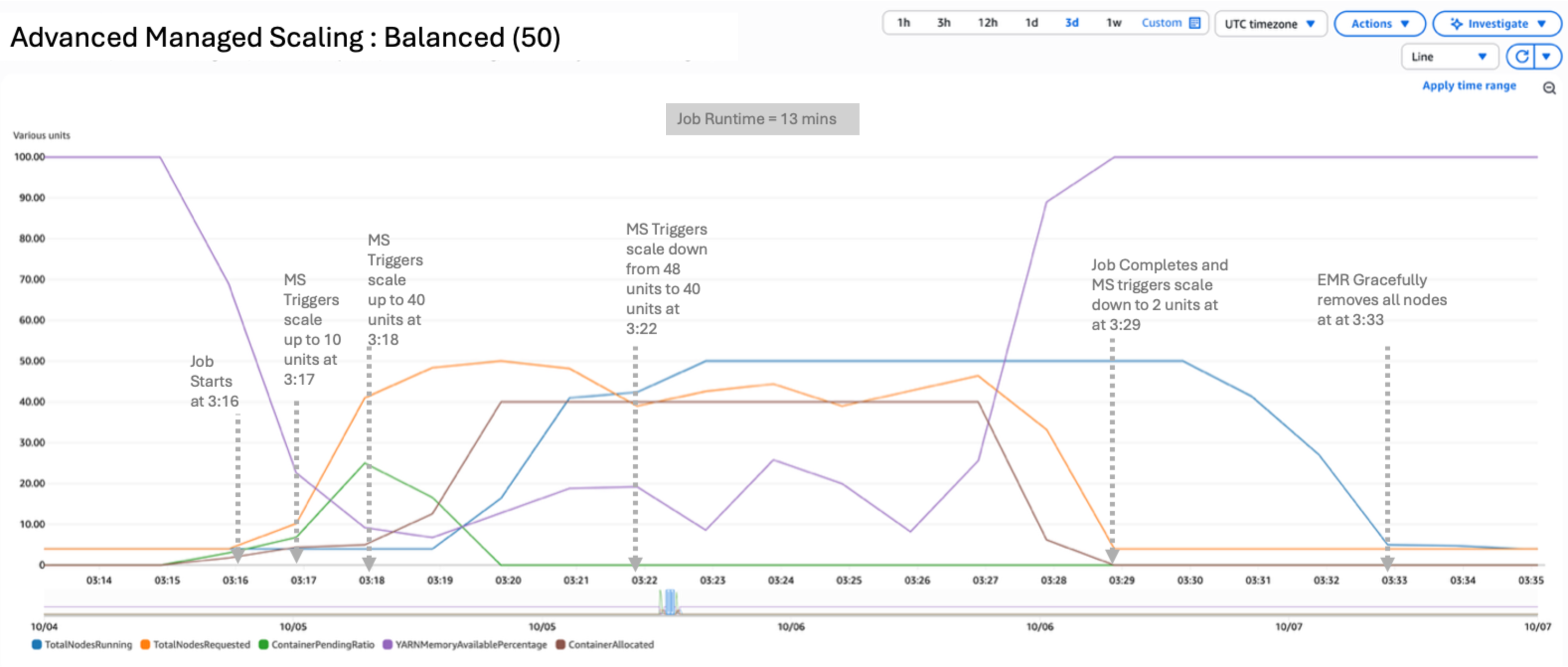Viewport: 1568px width, 667px height.
Task: Choose the 1d time range
Action: tap(1031, 23)
